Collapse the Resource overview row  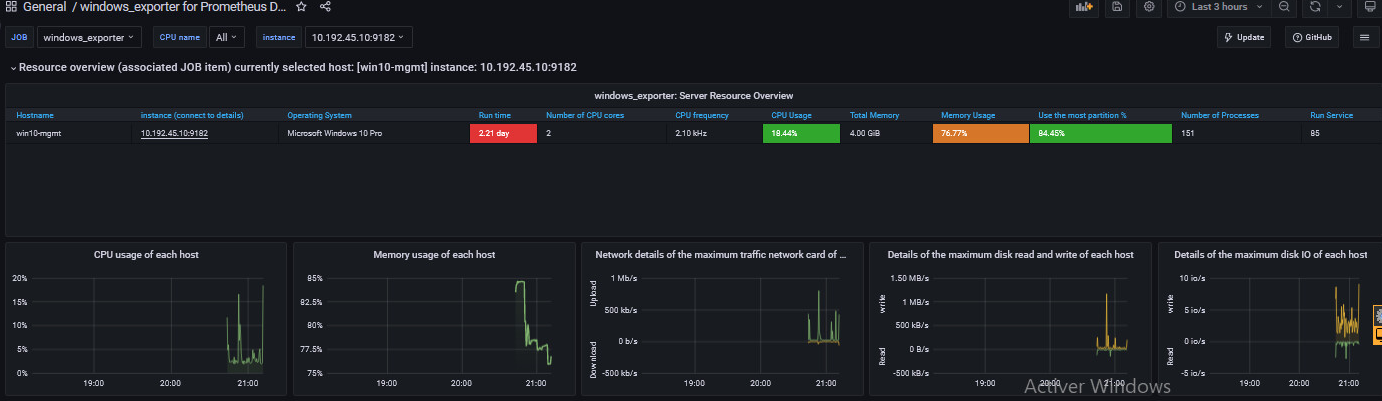13,68
